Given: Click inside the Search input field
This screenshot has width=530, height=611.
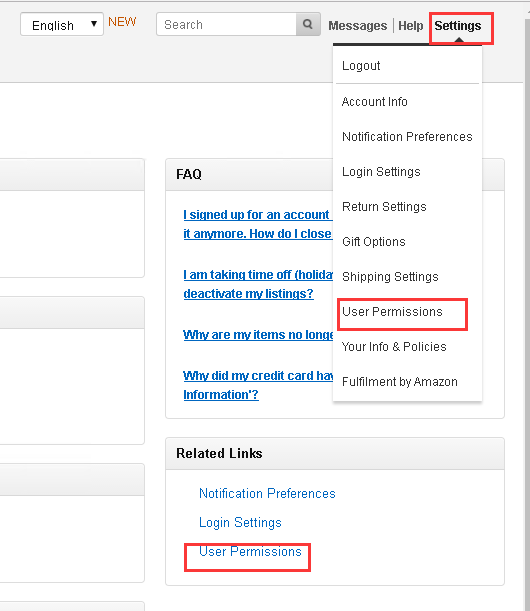Looking at the screenshot, I should pos(226,24).
